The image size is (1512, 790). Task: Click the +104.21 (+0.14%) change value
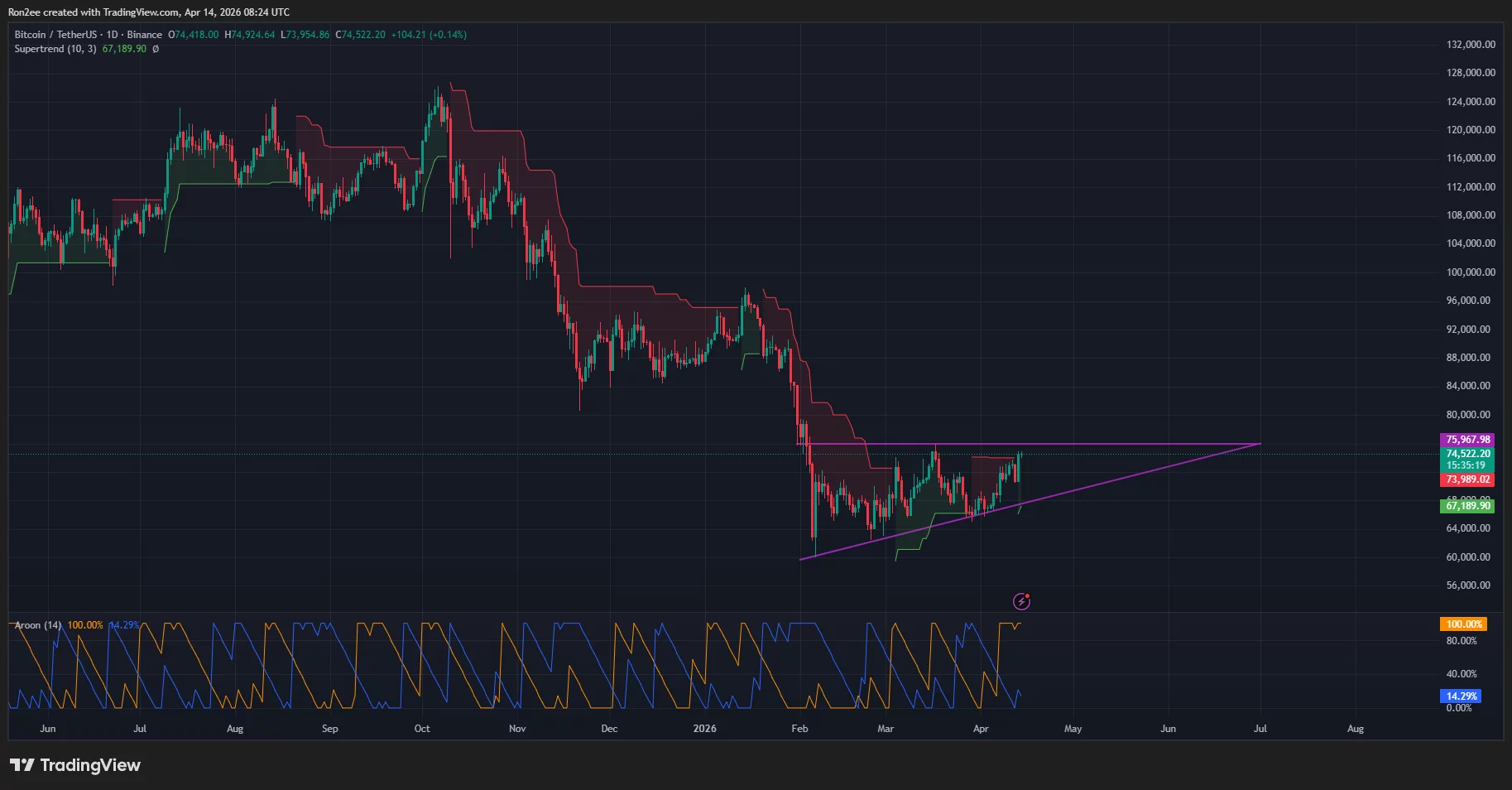coord(430,35)
